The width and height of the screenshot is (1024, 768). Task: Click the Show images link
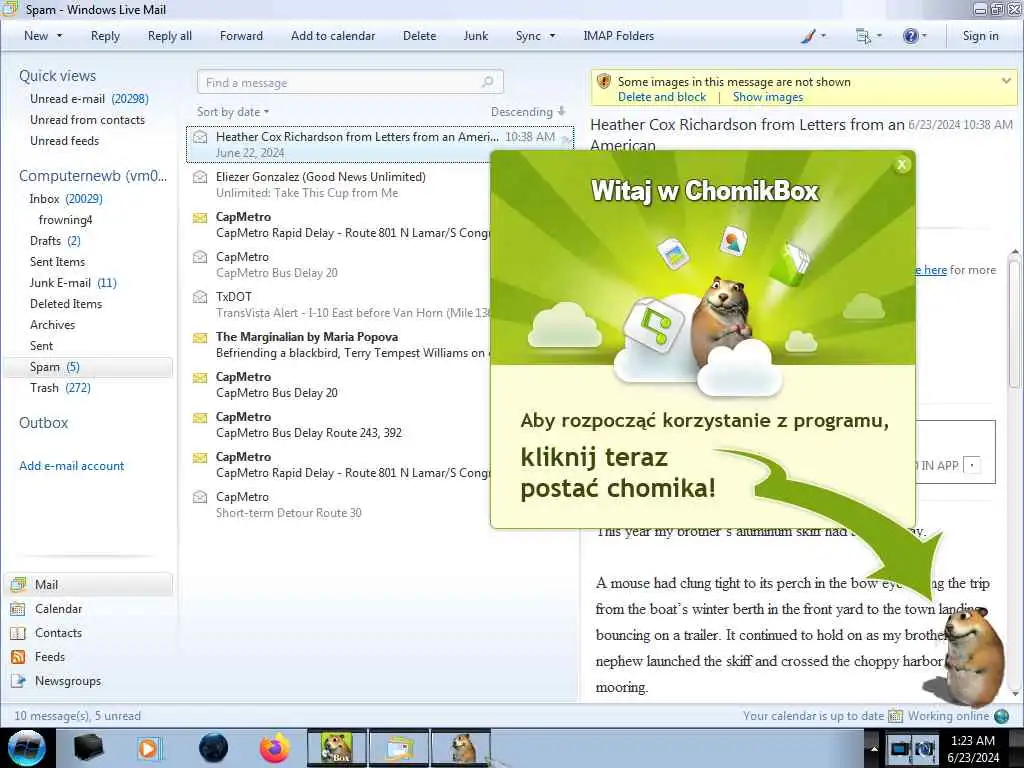(x=768, y=97)
